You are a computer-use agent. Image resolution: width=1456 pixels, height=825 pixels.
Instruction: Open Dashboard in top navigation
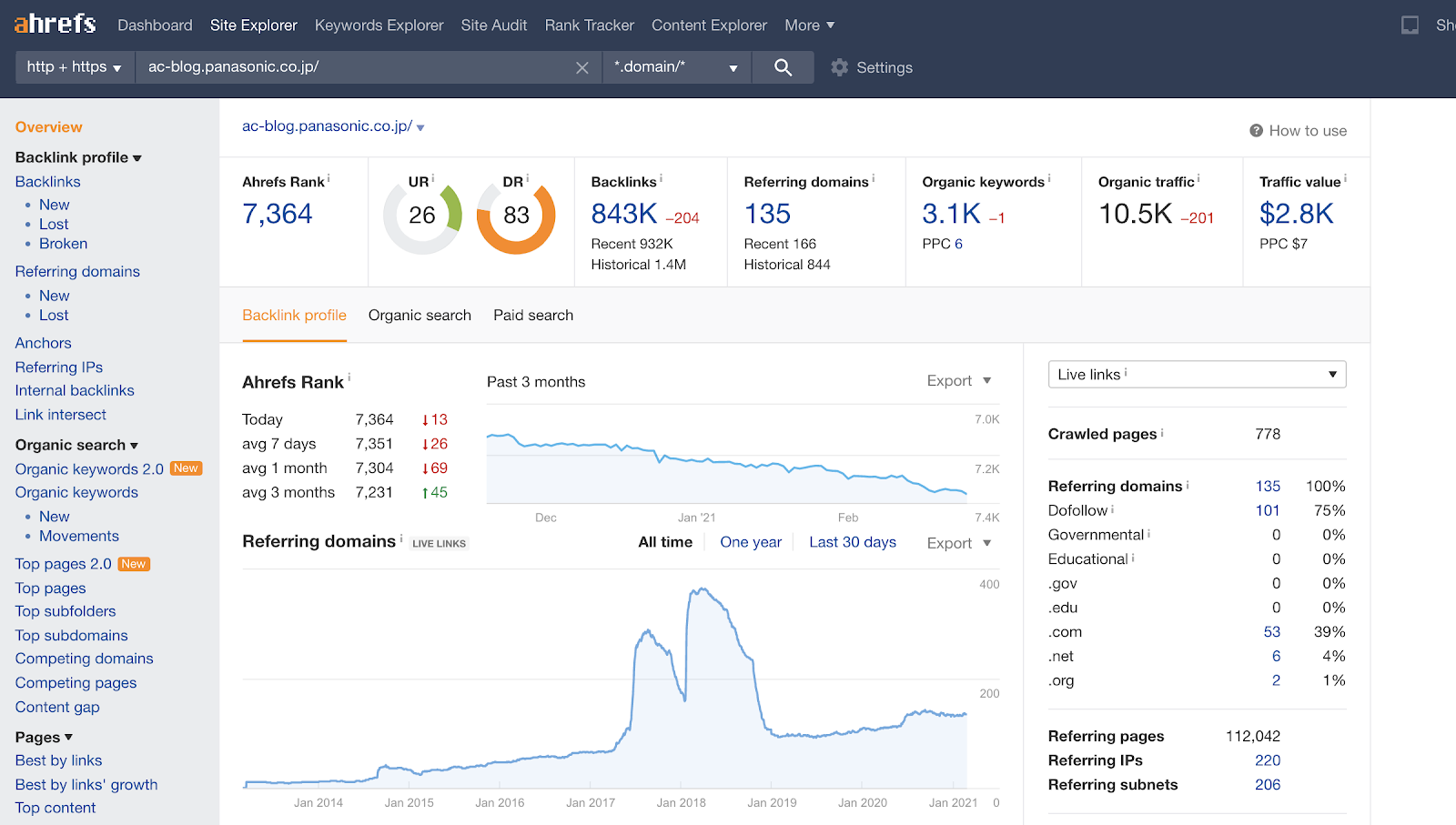point(155,25)
